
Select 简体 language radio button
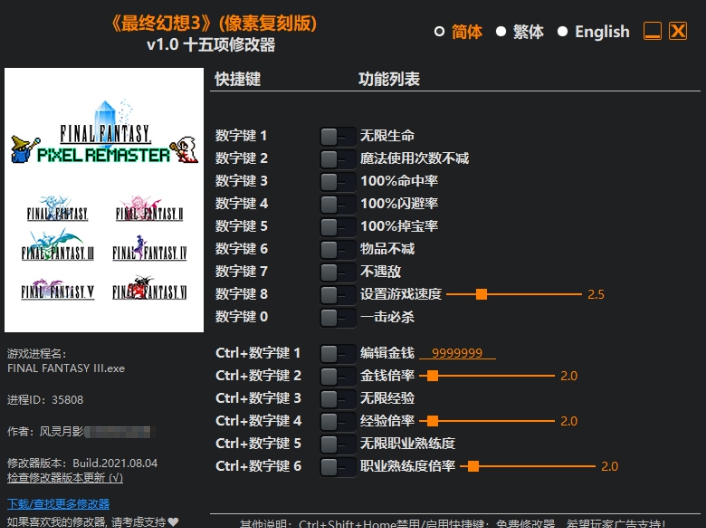click(439, 32)
